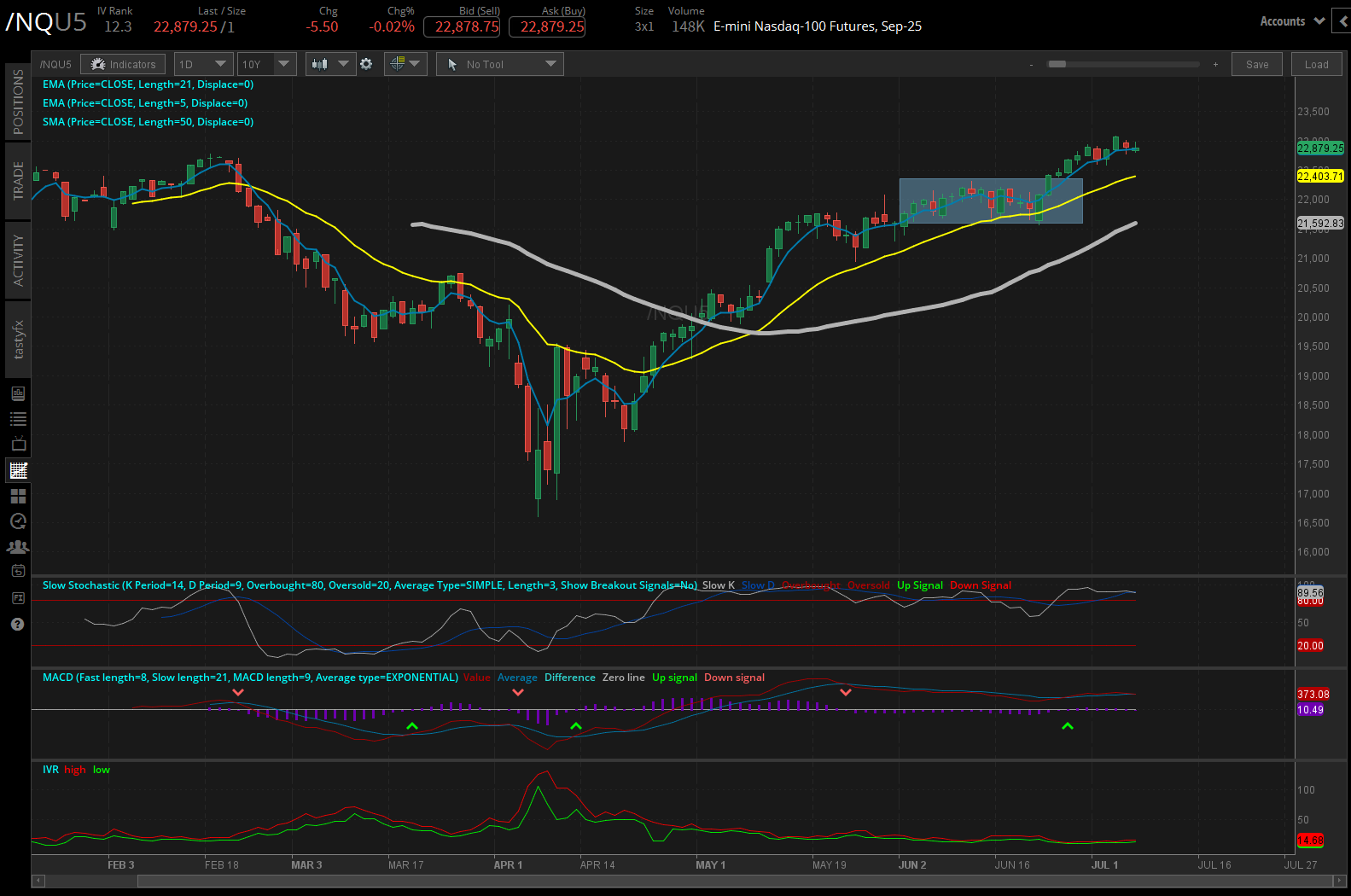Click the Up Signal legend in Stochastic
This screenshot has width=1351, height=896.
tap(920, 585)
